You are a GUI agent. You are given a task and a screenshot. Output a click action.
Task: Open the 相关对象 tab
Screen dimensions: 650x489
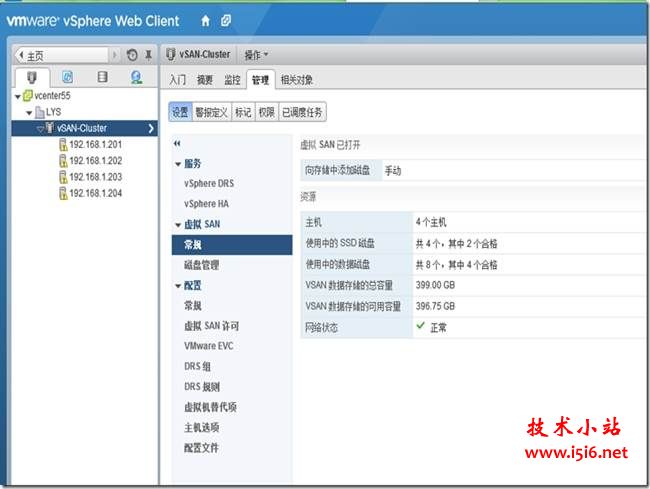click(x=297, y=80)
